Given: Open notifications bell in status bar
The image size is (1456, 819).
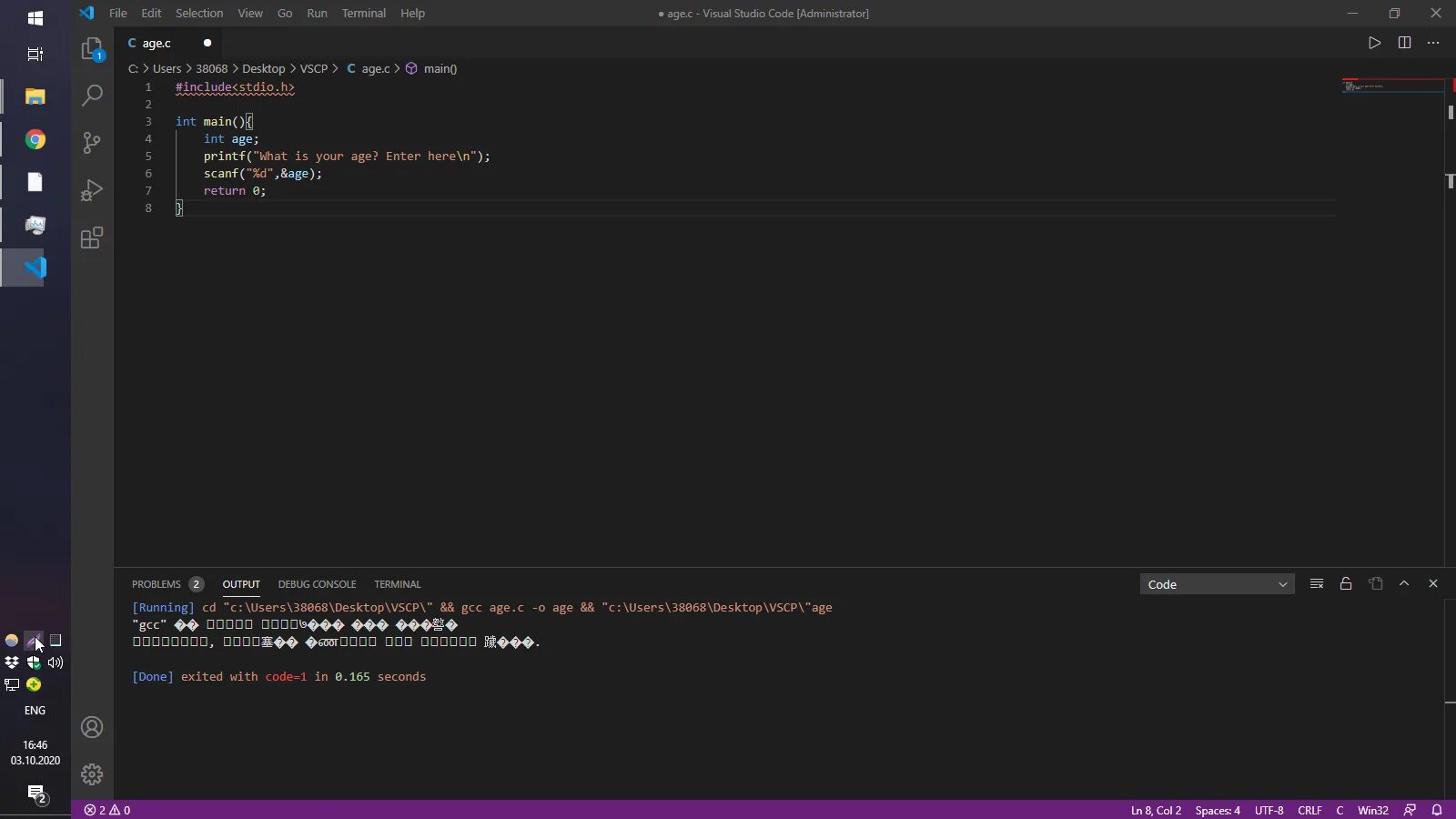Looking at the screenshot, I should pyautogui.click(x=1437, y=810).
